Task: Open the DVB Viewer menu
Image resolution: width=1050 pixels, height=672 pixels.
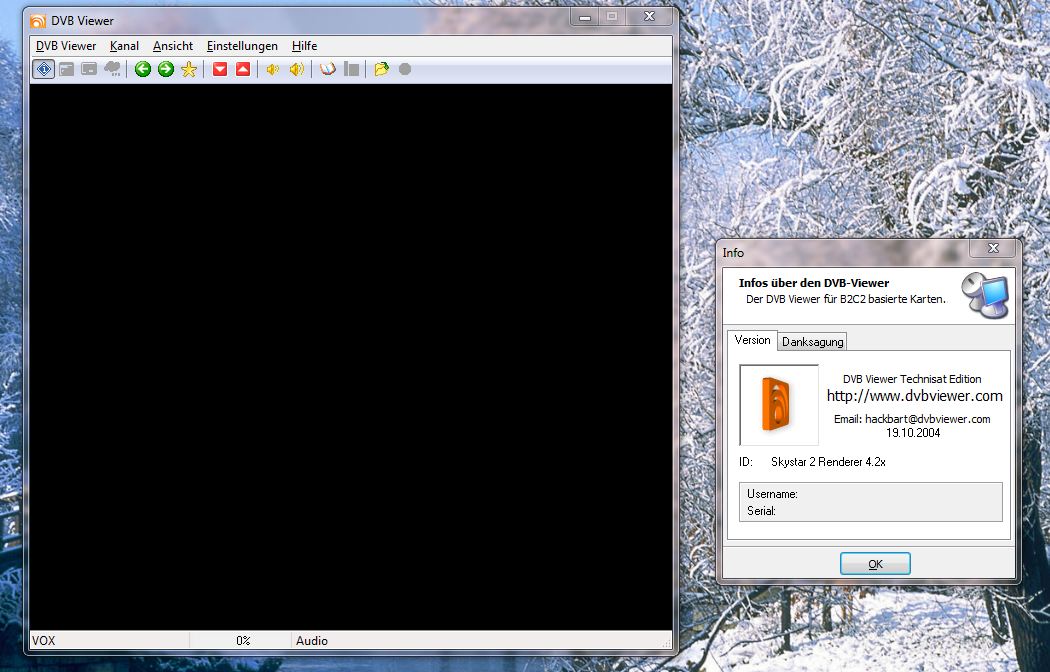Action: coord(66,46)
